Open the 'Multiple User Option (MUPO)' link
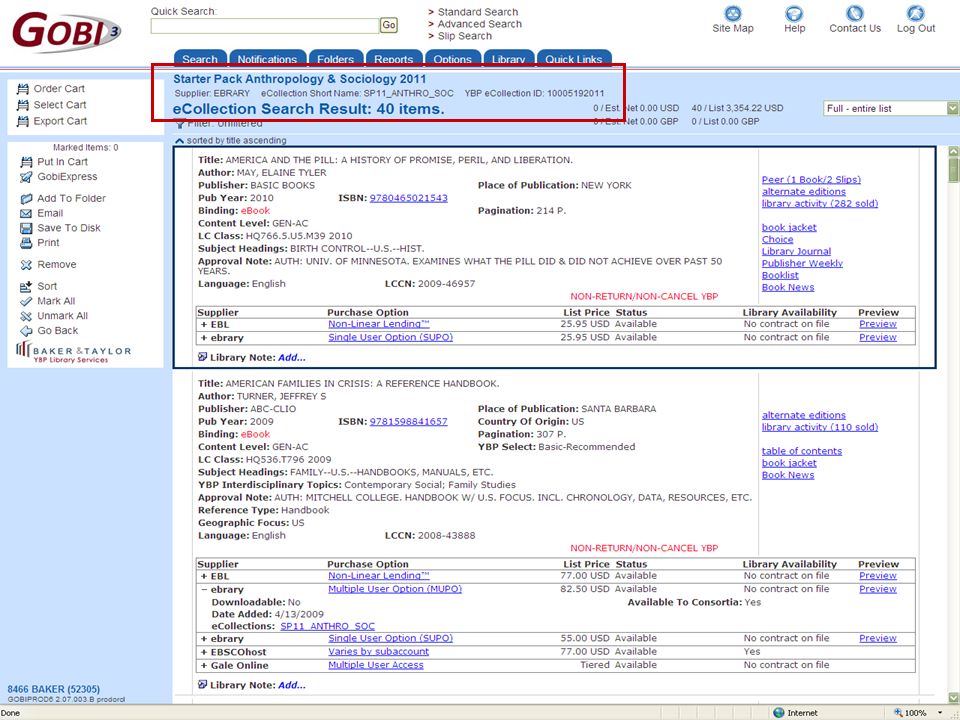This screenshot has height=720, width=960. (x=395, y=589)
